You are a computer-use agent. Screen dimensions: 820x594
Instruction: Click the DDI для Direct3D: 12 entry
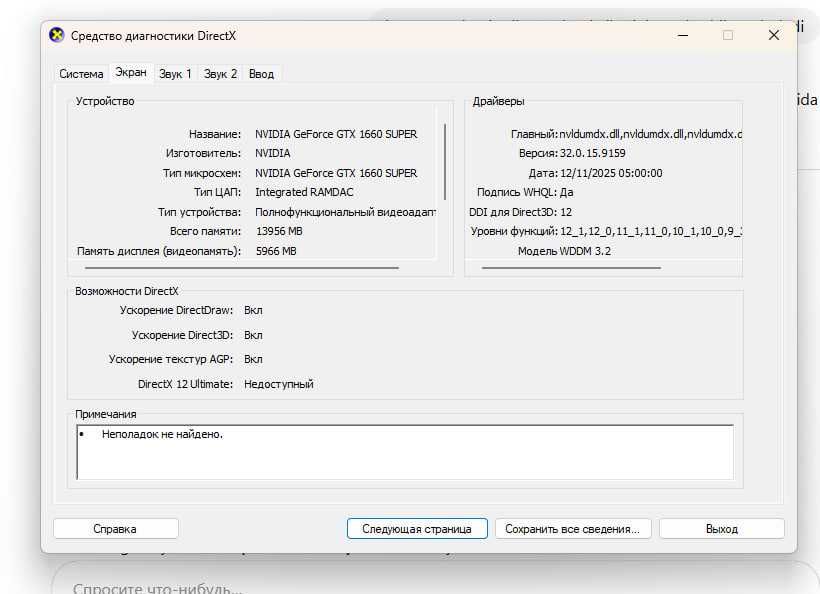[520, 212]
